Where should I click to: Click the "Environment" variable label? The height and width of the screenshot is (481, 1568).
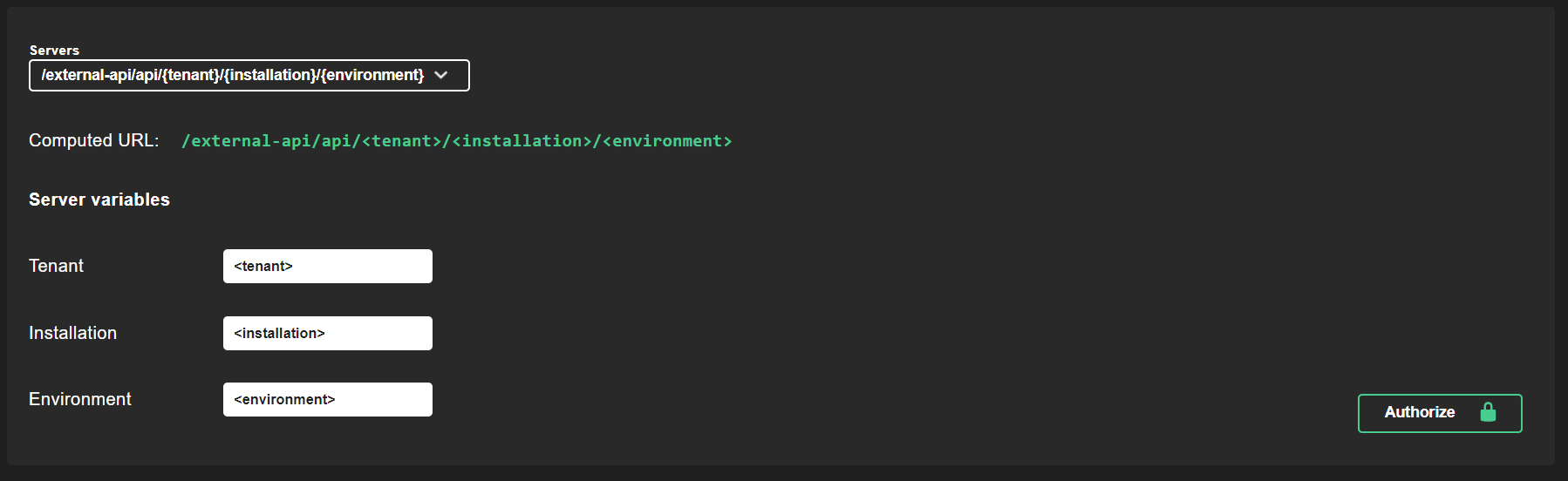[80, 399]
